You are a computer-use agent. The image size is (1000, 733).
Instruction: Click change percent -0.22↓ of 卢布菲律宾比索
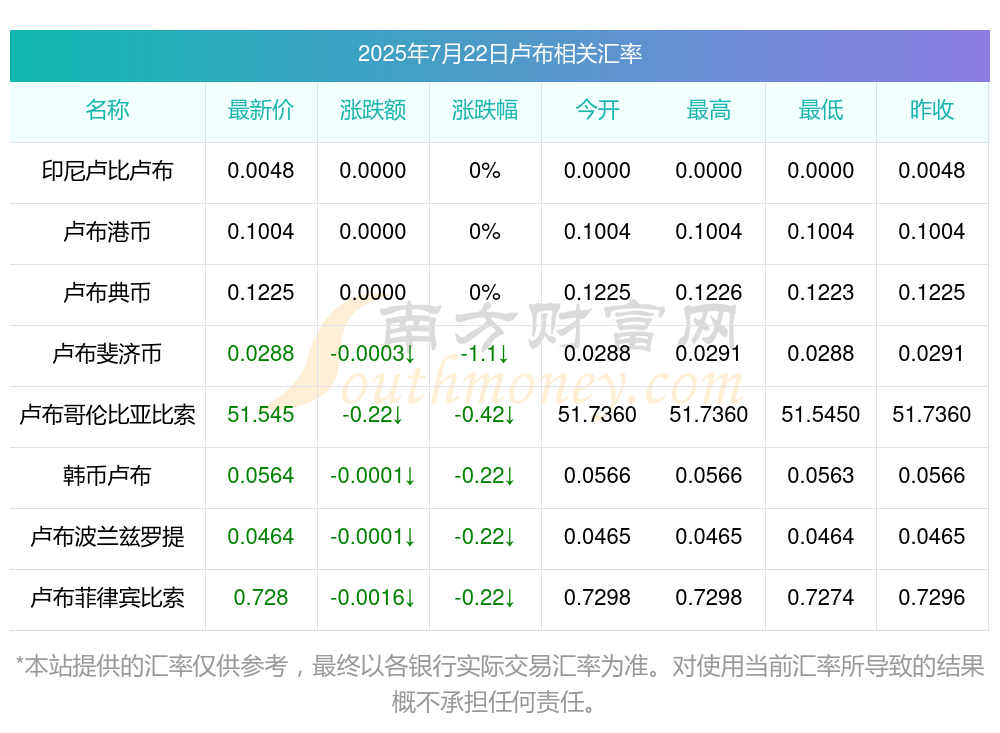click(485, 598)
